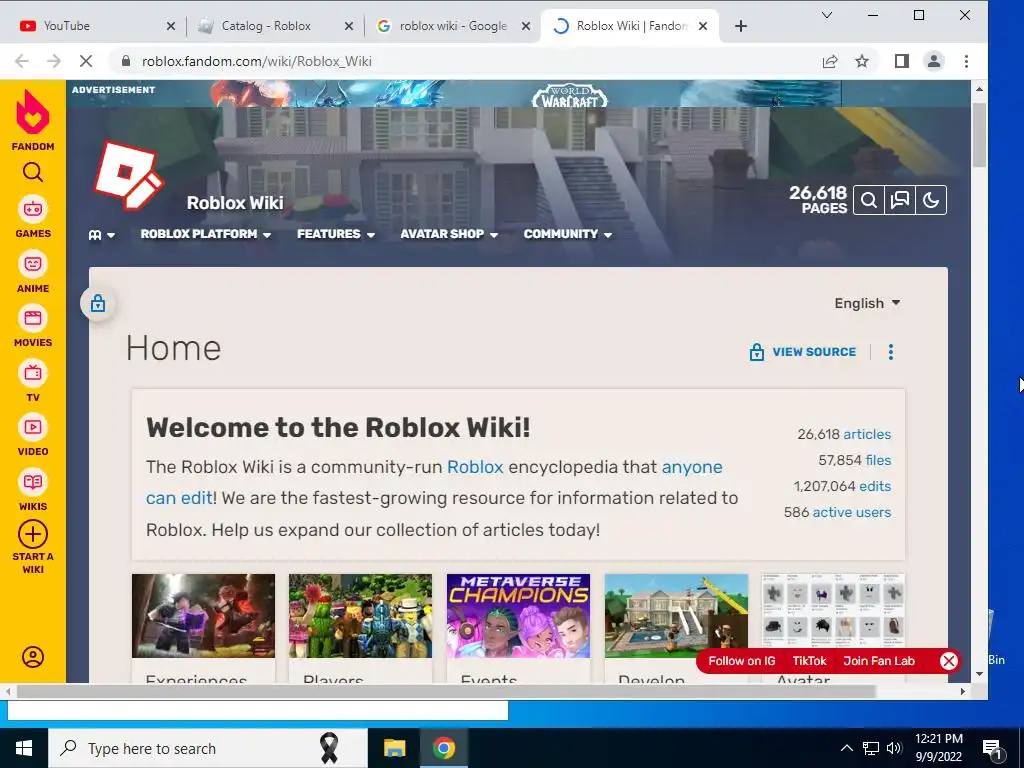Click the horizontal page scrollbar
1024x768 pixels.
point(445,691)
